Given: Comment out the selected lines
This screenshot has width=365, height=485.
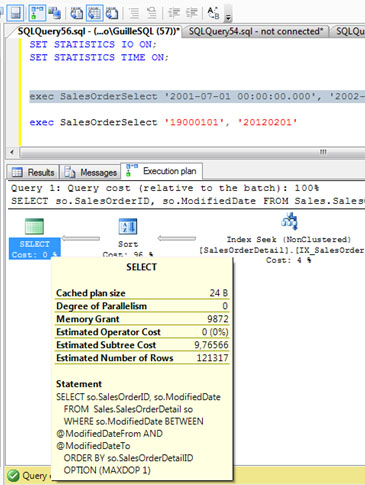Looking at the screenshot, I should 134,13.
